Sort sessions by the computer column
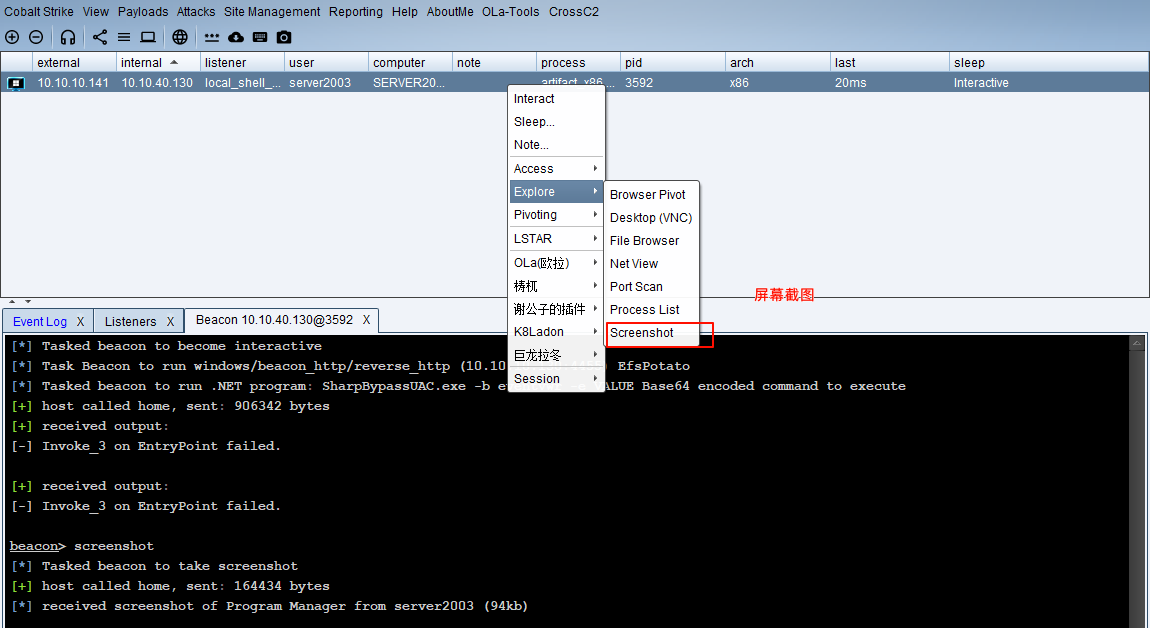 pos(410,62)
